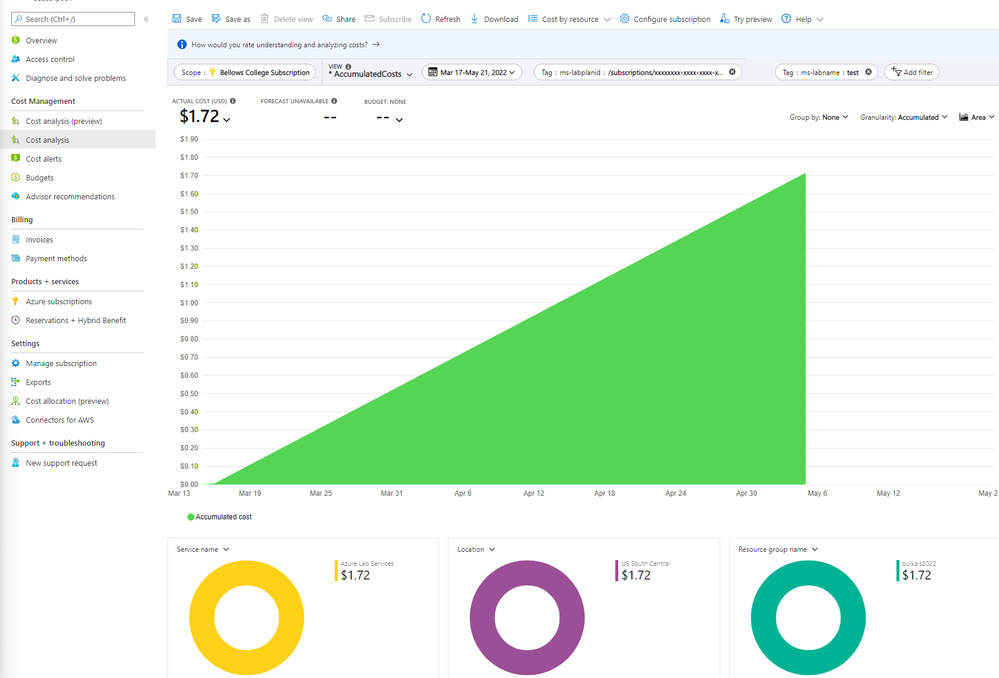Click the Subscribe envelope icon
Screen dimensions: 999x678
(x=370, y=19)
